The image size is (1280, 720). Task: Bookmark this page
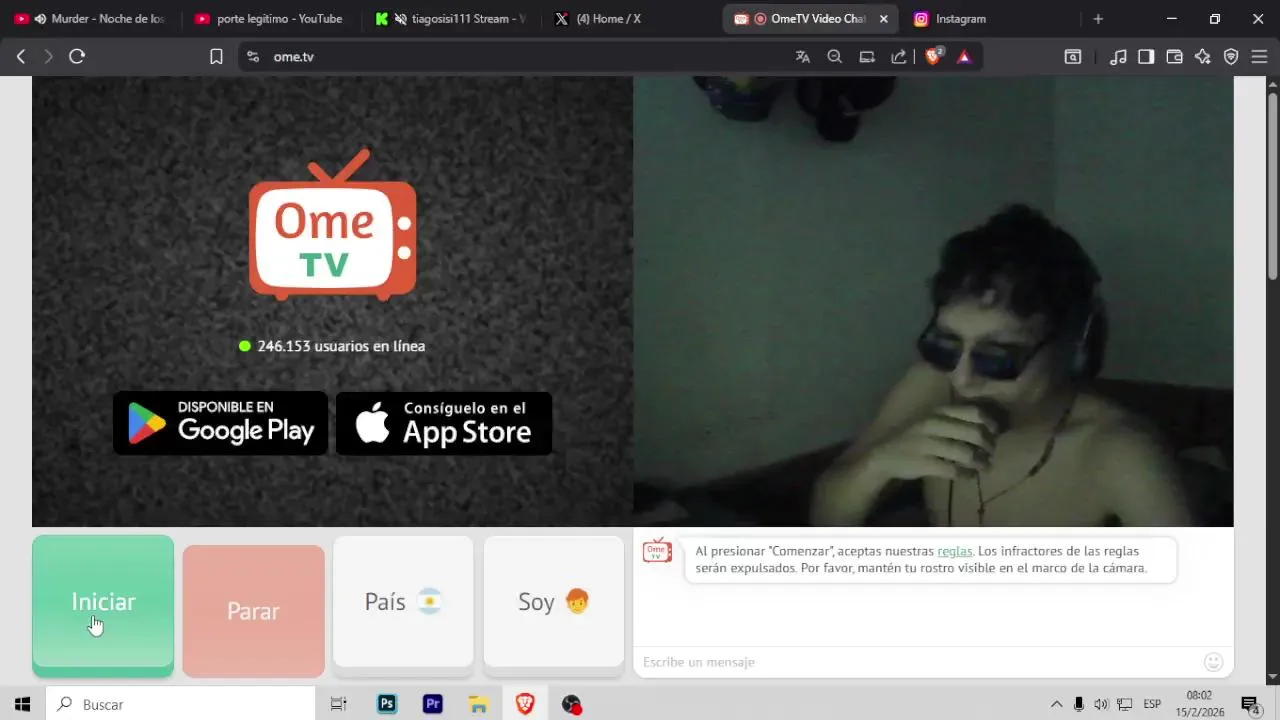(216, 57)
